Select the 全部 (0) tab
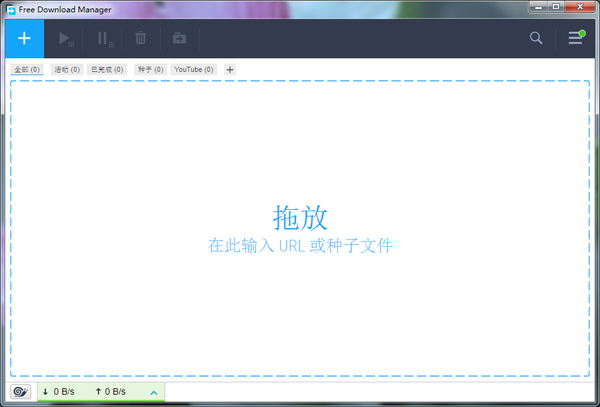The width and height of the screenshot is (600, 407). [x=27, y=69]
